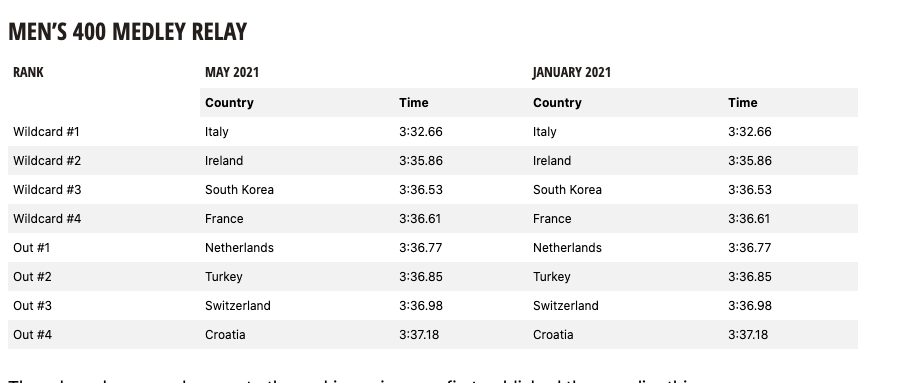Select Switzerland in the January 2021 column
The image size is (921, 383).
pyautogui.click(x=566, y=305)
